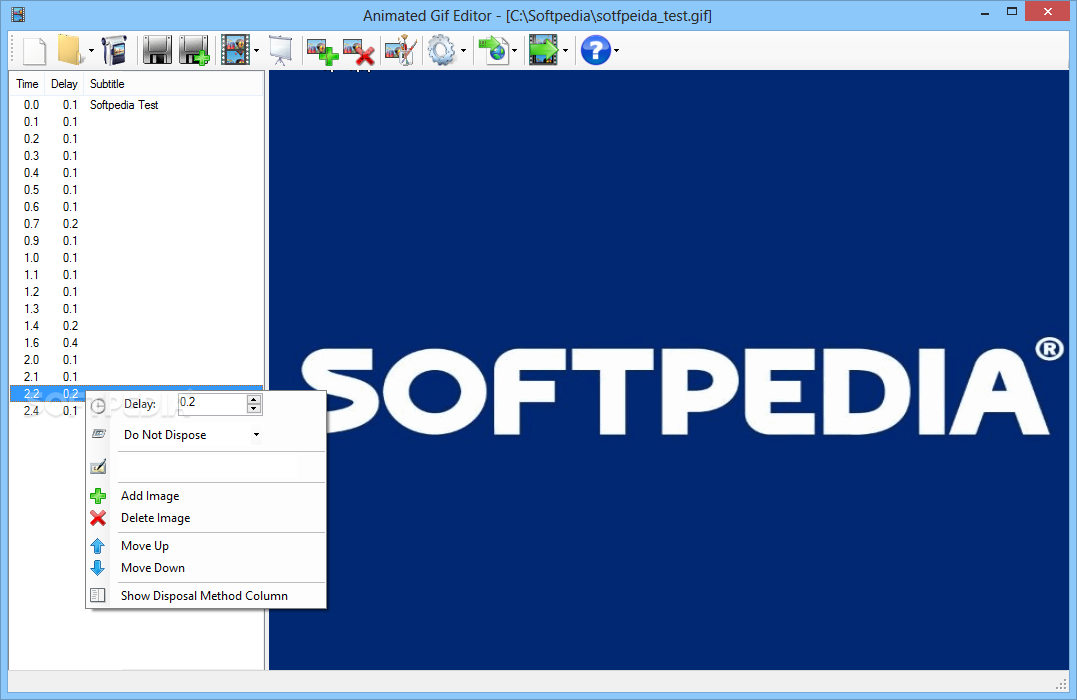The width and height of the screenshot is (1077, 700).
Task: Select the frame row with Softpedia Test subtitle
Action: click(x=137, y=104)
